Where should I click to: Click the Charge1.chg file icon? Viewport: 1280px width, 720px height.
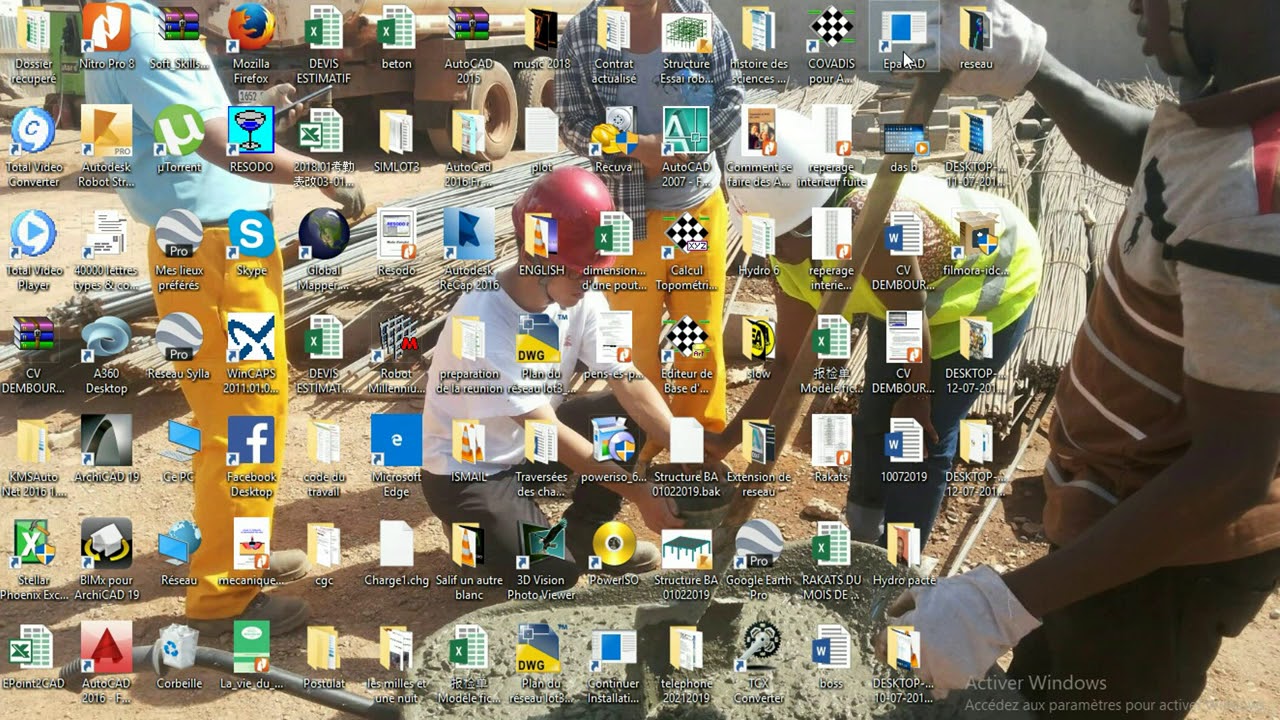tap(396, 554)
